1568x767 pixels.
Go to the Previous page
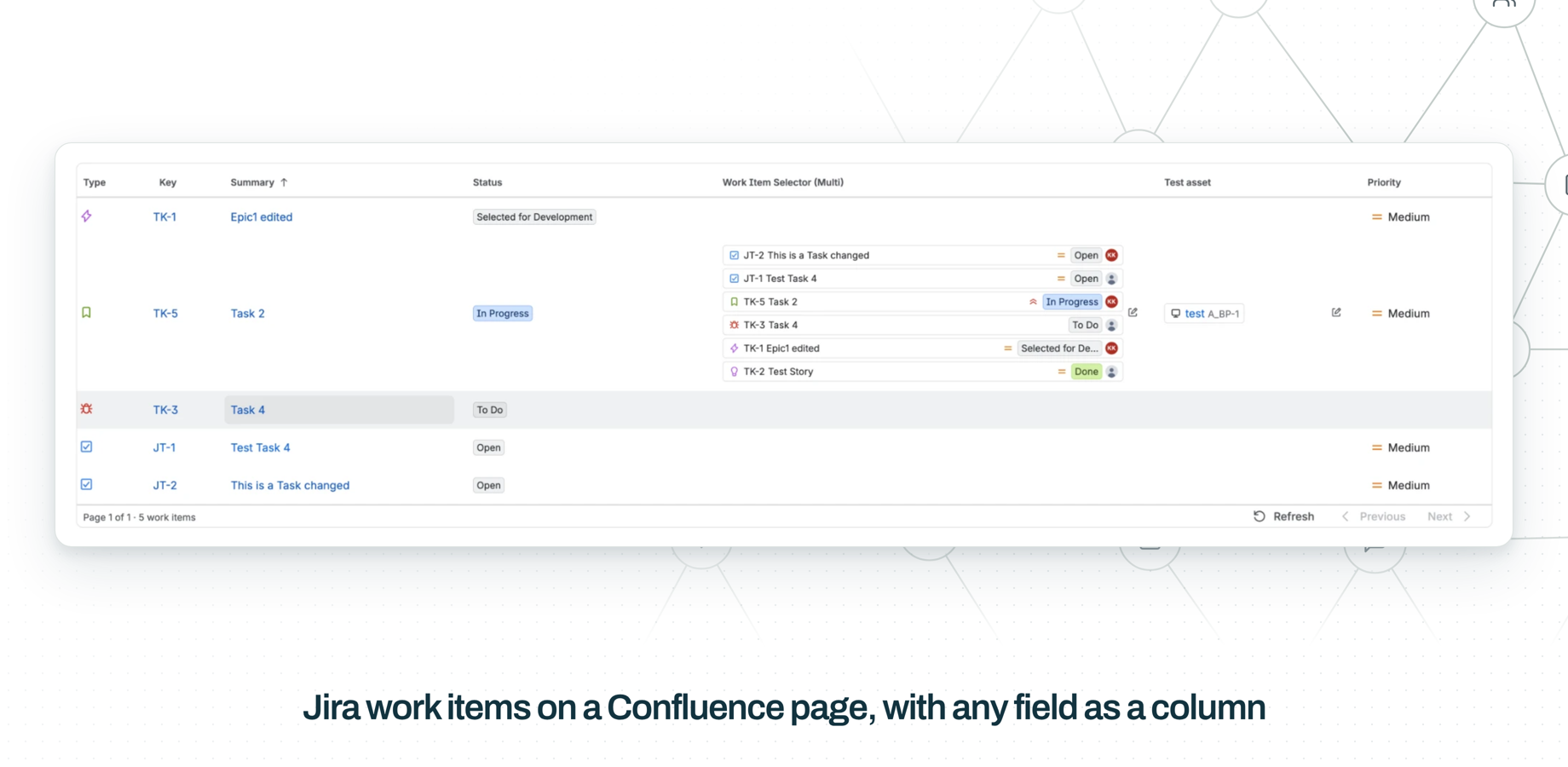[x=1373, y=516]
